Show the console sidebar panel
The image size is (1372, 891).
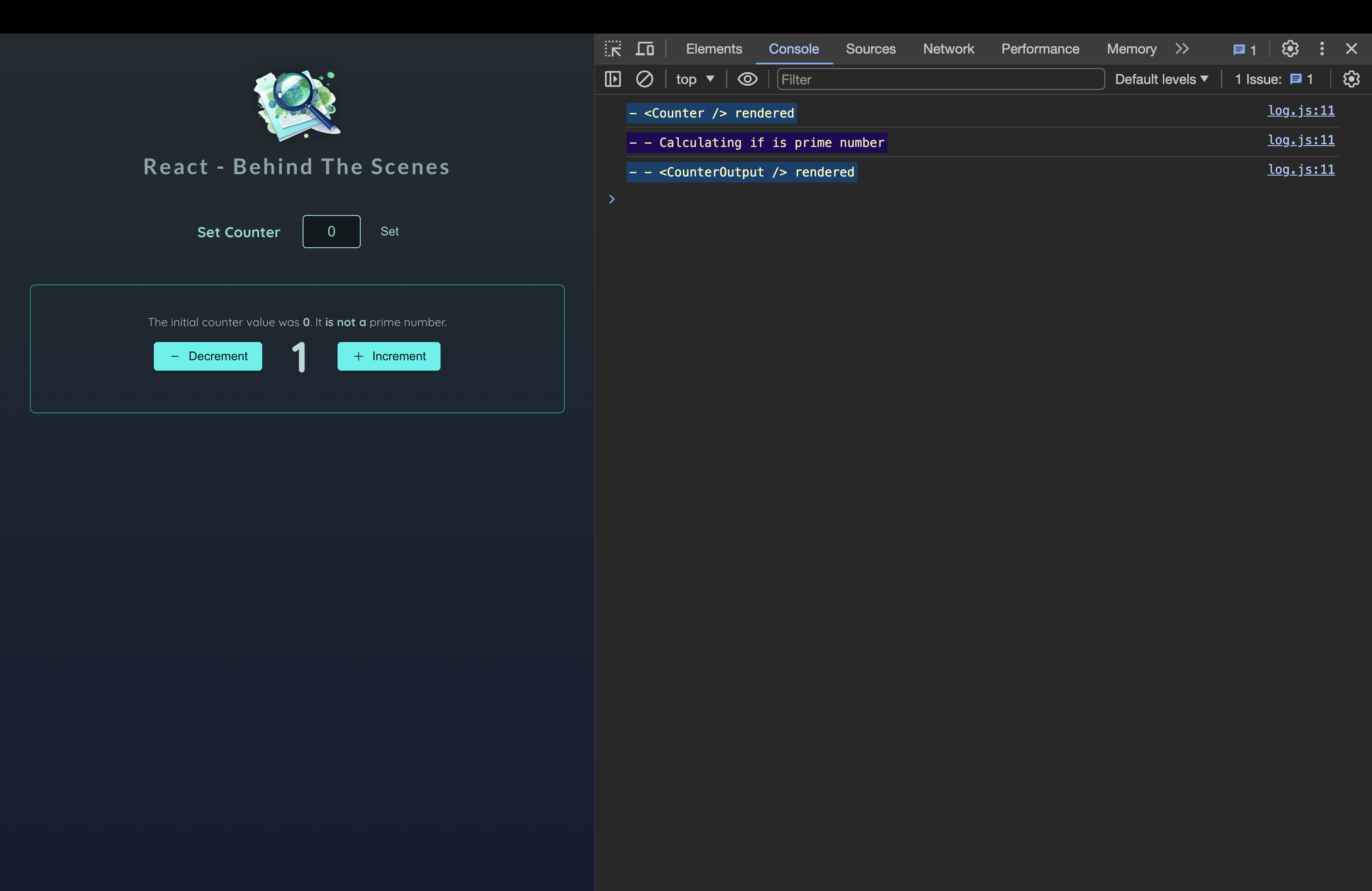[613, 79]
